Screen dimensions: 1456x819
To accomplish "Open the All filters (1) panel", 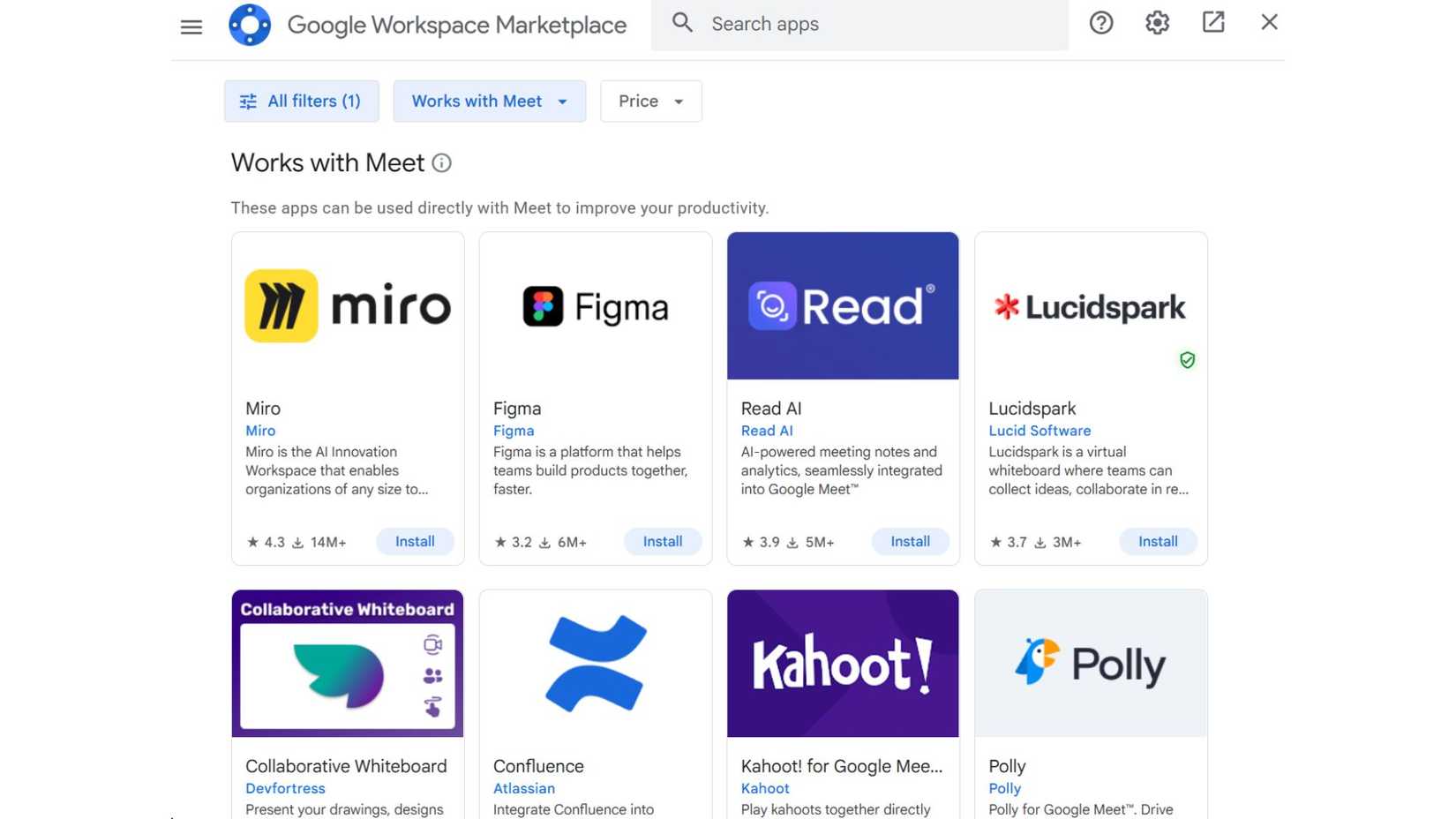I will tap(302, 101).
